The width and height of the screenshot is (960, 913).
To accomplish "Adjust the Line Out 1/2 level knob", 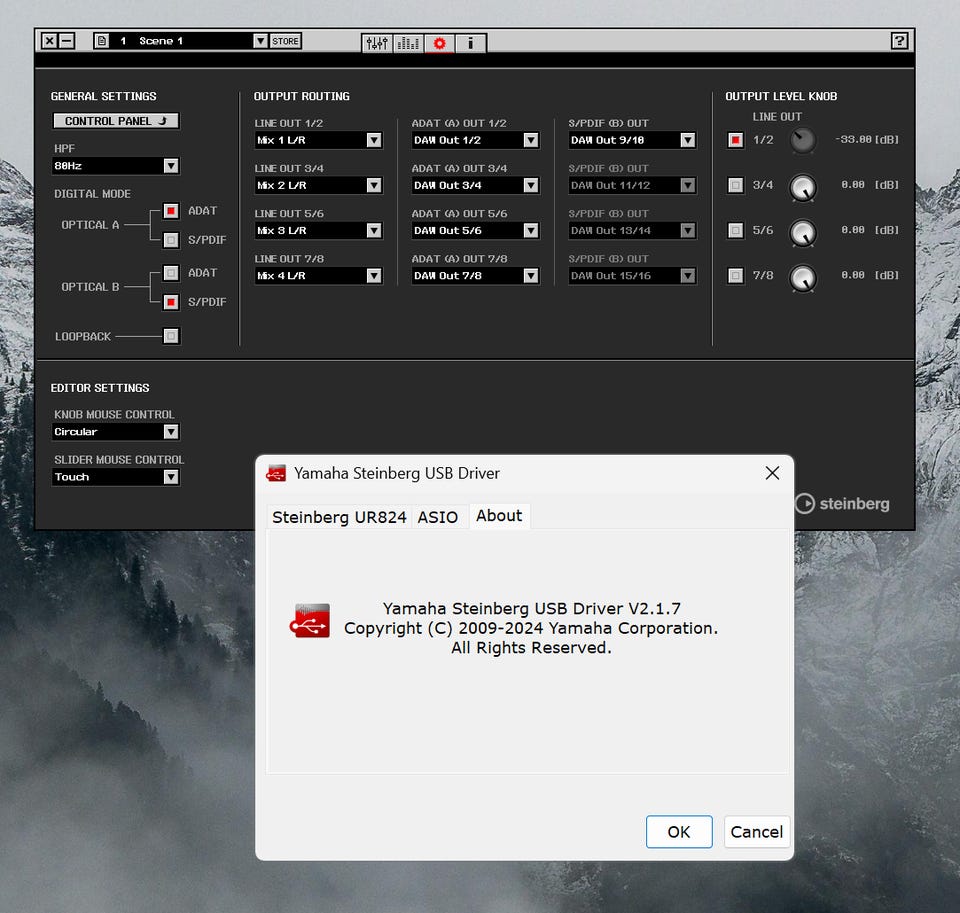I will pyautogui.click(x=803, y=141).
